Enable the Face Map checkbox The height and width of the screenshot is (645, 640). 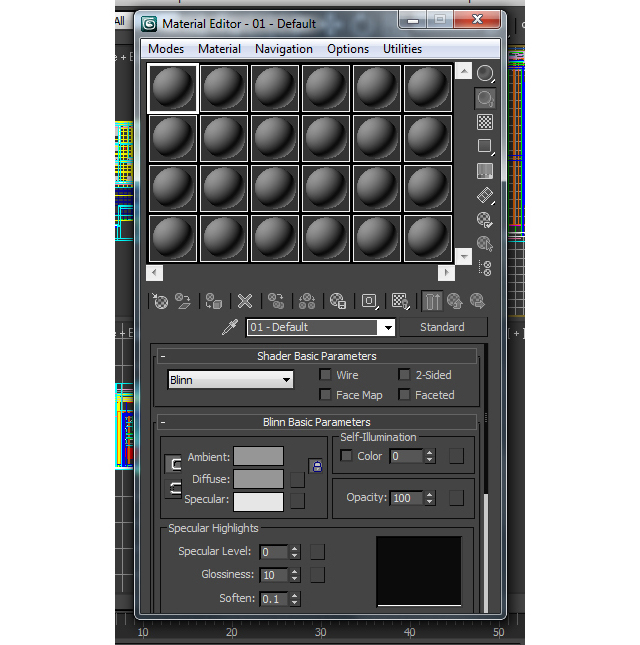pyautogui.click(x=325, y=395)
